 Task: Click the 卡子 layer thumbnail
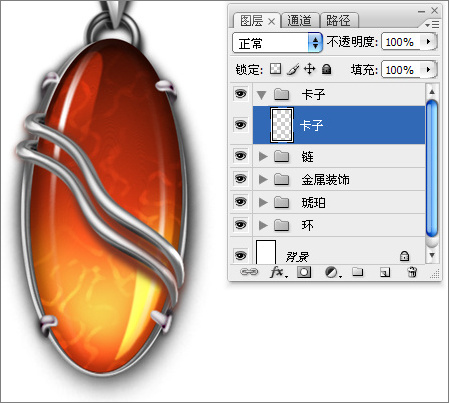(x=282, y=125)
